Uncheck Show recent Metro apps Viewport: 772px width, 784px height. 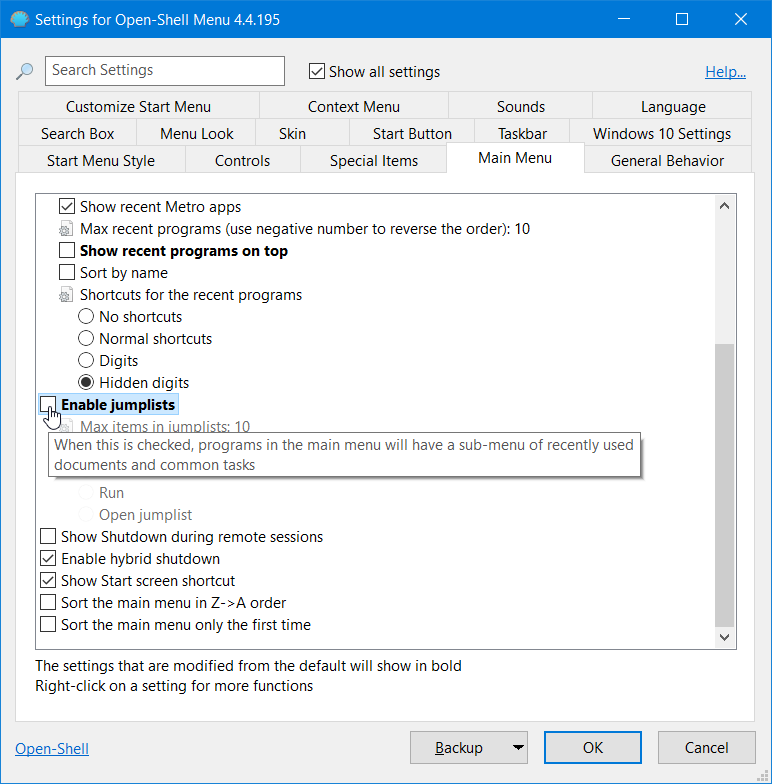point(67,206)
